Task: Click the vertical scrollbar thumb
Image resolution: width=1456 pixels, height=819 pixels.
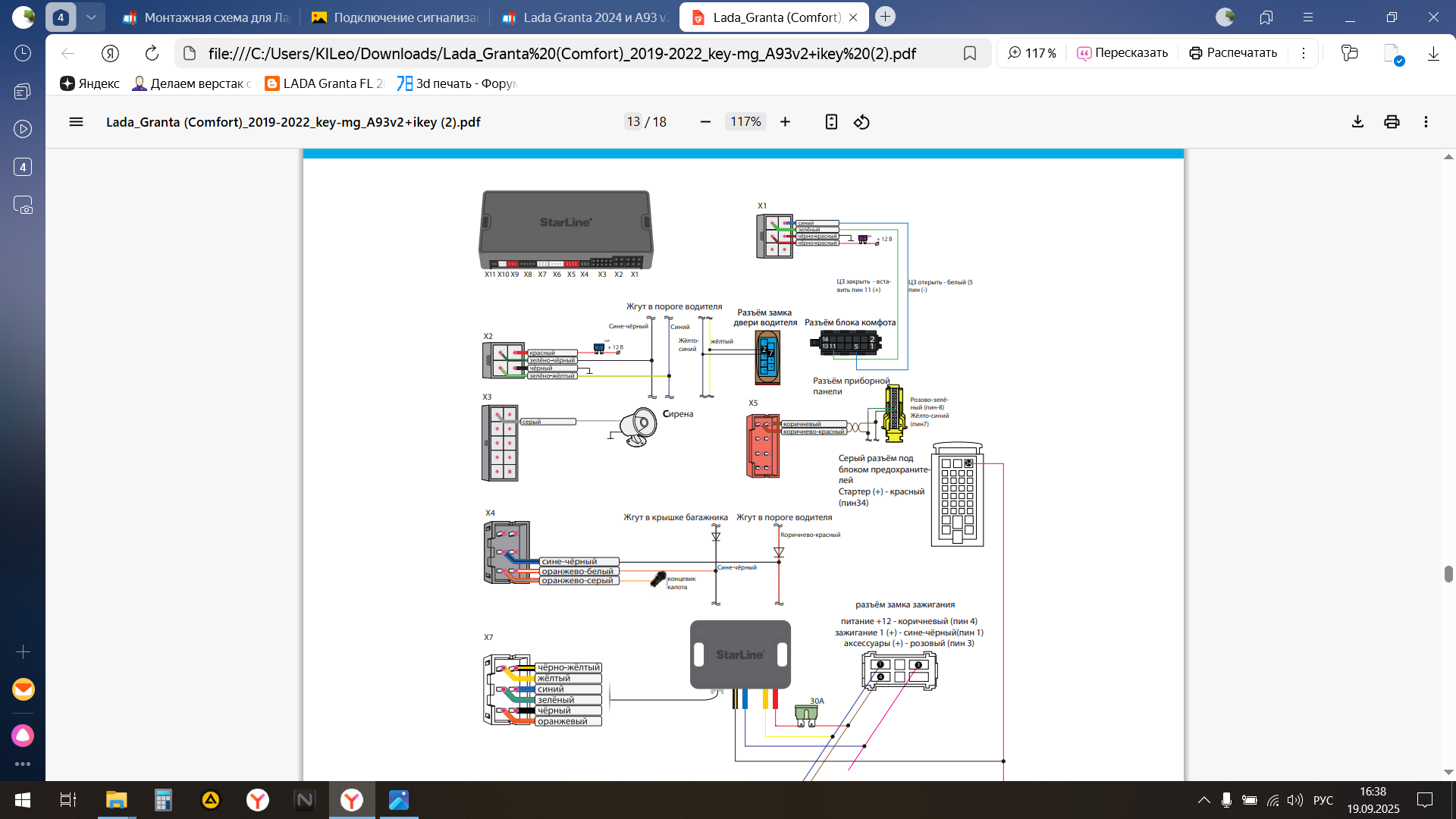Action: coord(1448,574)
